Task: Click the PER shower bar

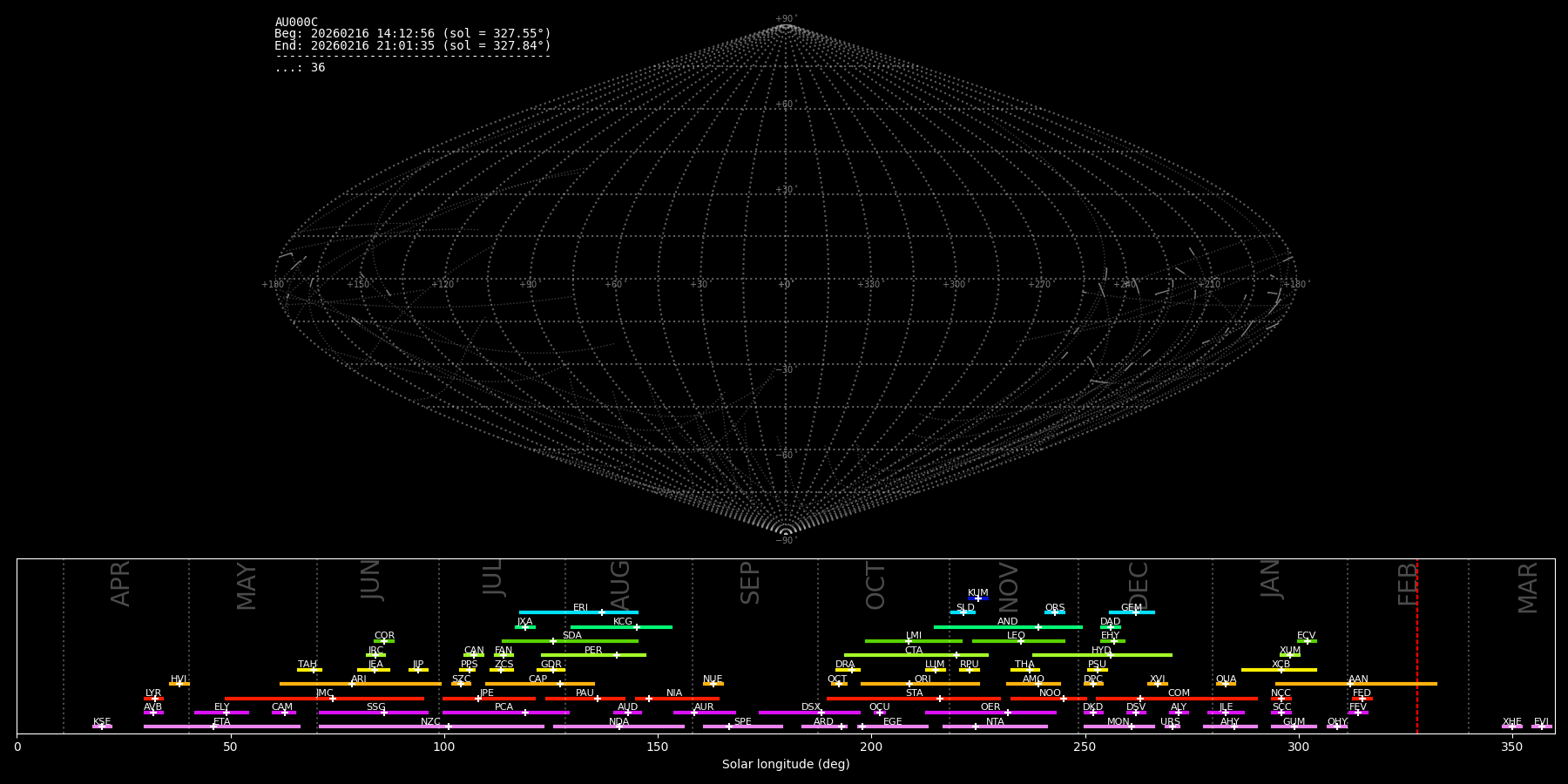Action: coord(593,655)
